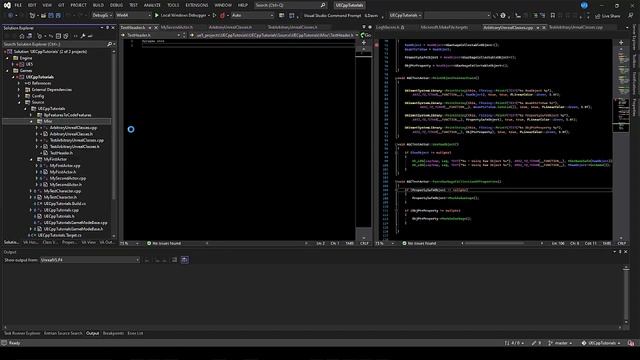This screenshot has height=360, width=640.
Task: Click the Live Share button label
Action: click(611, 16)
